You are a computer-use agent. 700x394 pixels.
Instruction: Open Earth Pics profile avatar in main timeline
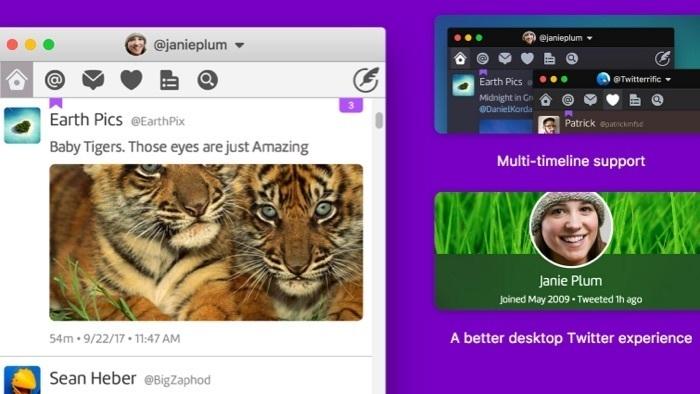click(22, 125)
